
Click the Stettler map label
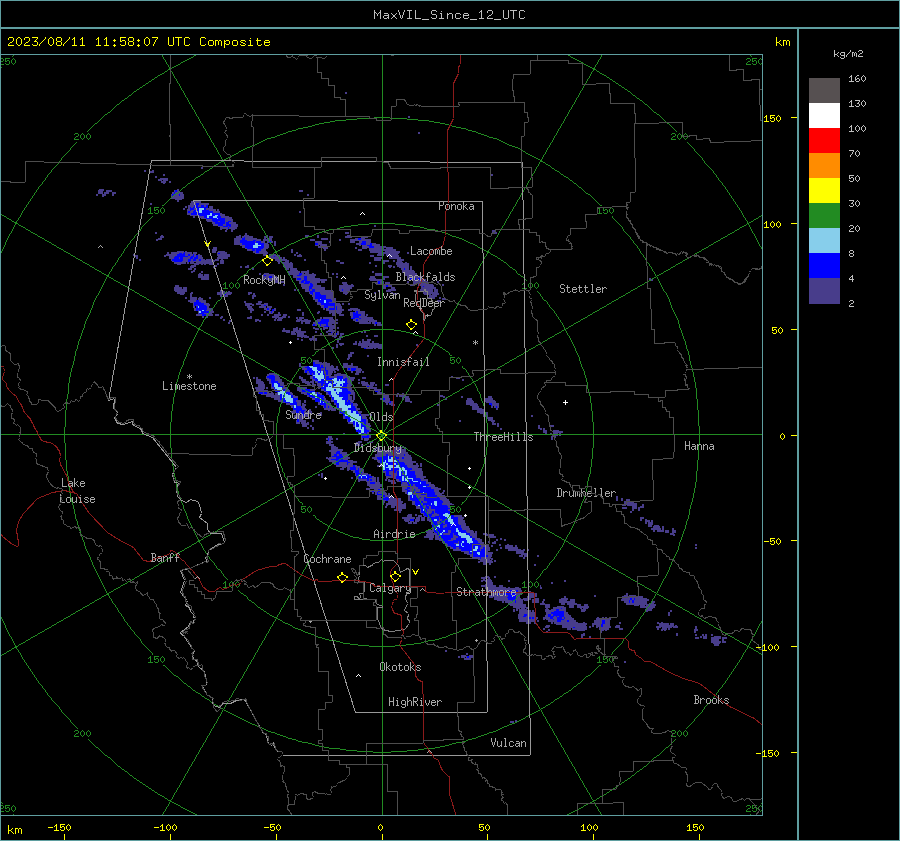[583, 289]
